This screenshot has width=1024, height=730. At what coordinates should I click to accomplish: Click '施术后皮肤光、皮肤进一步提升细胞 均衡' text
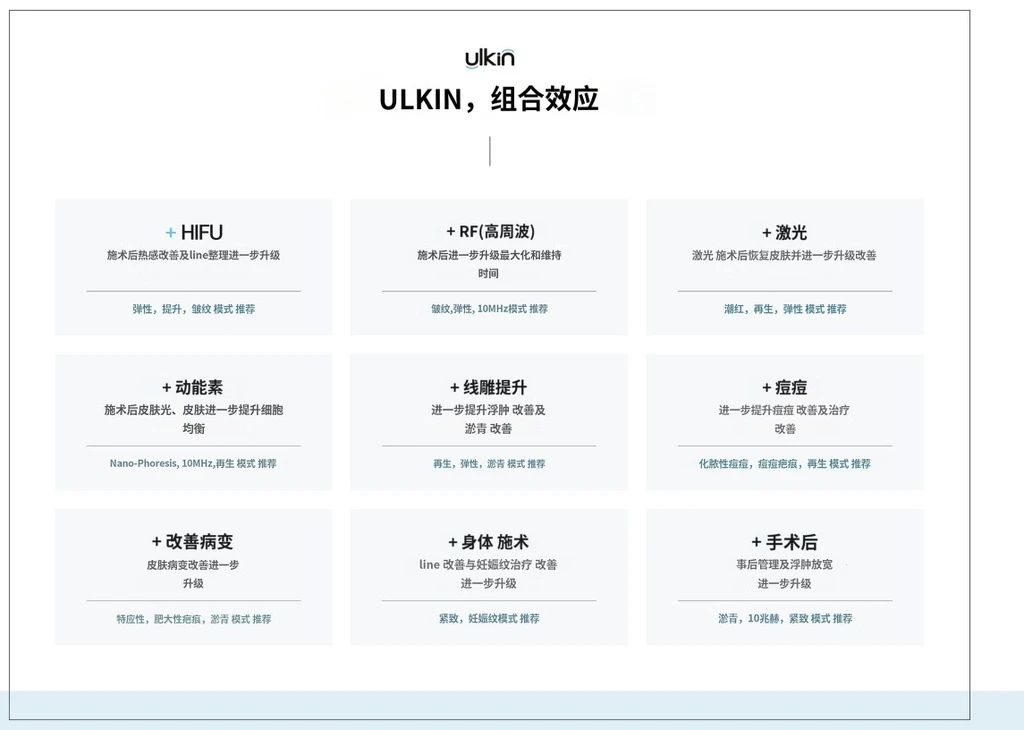(x=193, y=419)
